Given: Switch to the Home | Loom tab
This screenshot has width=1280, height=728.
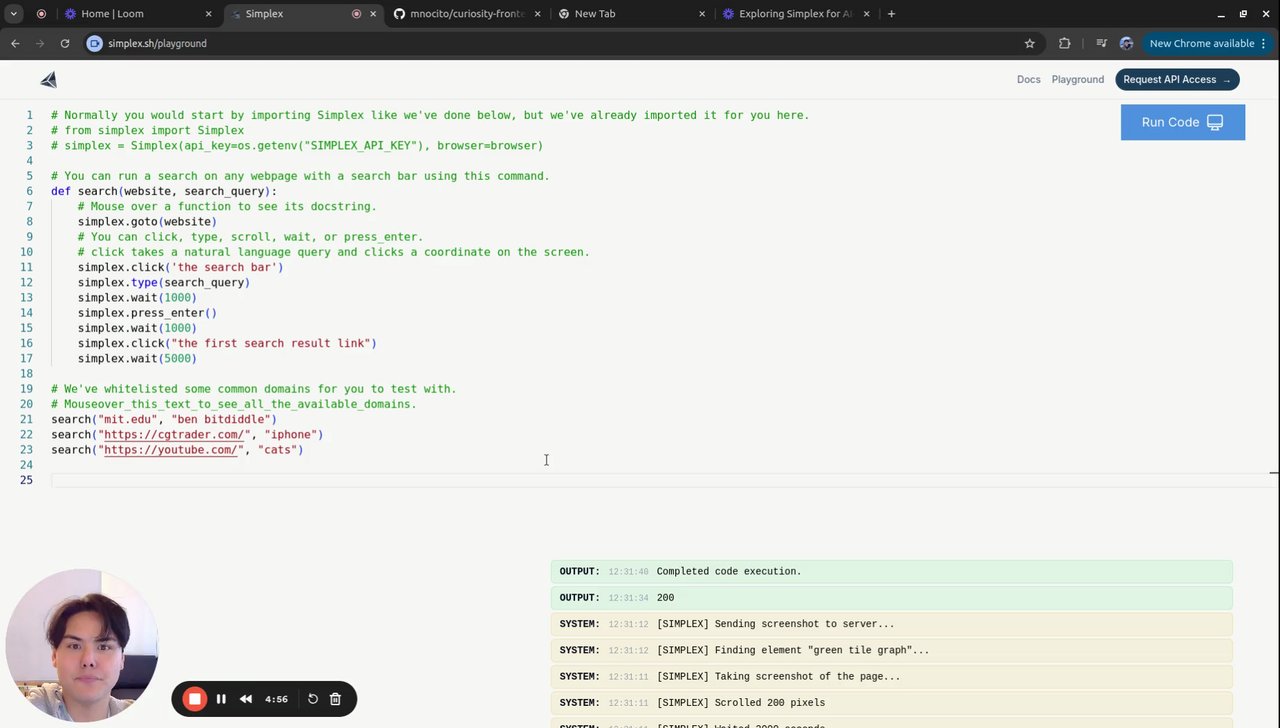Looking at the screenshot, I should pyautogui.click(x=138, y=14).
